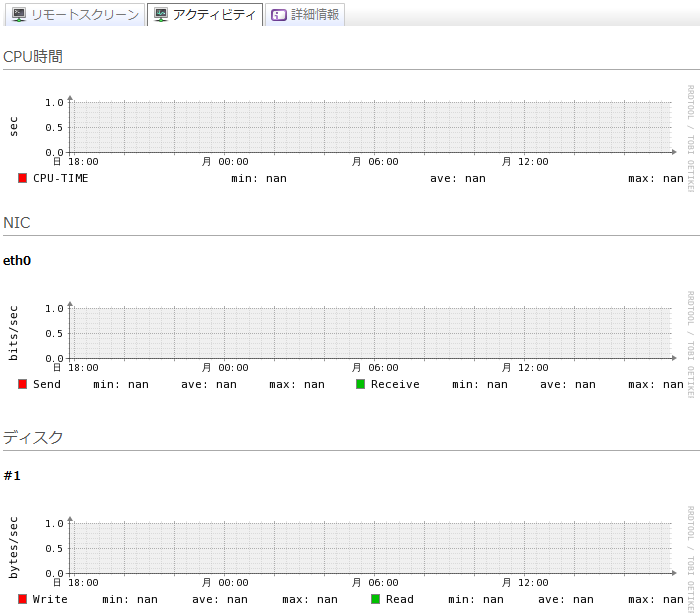The width and height of the screenshot is (700, 615).
Task: Click the disk bytes/sec graph area
Action: pos(370,548)
